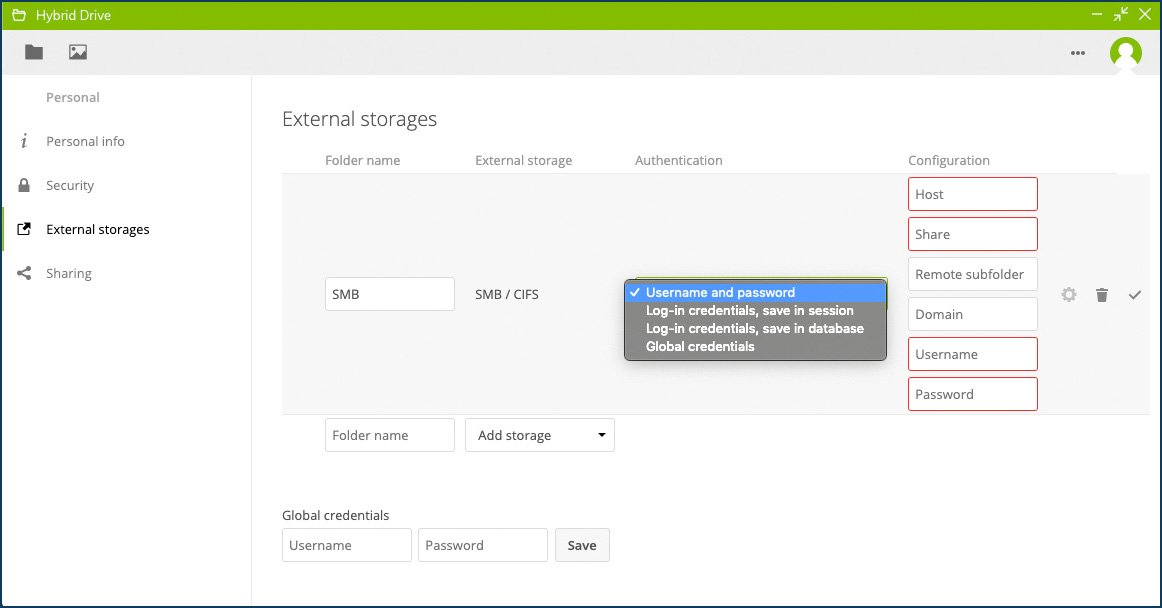The width and height of the screenshot is (1162, 608).
Task: Delete the SMB storage with trash icon
Action: pos(1102,295)
